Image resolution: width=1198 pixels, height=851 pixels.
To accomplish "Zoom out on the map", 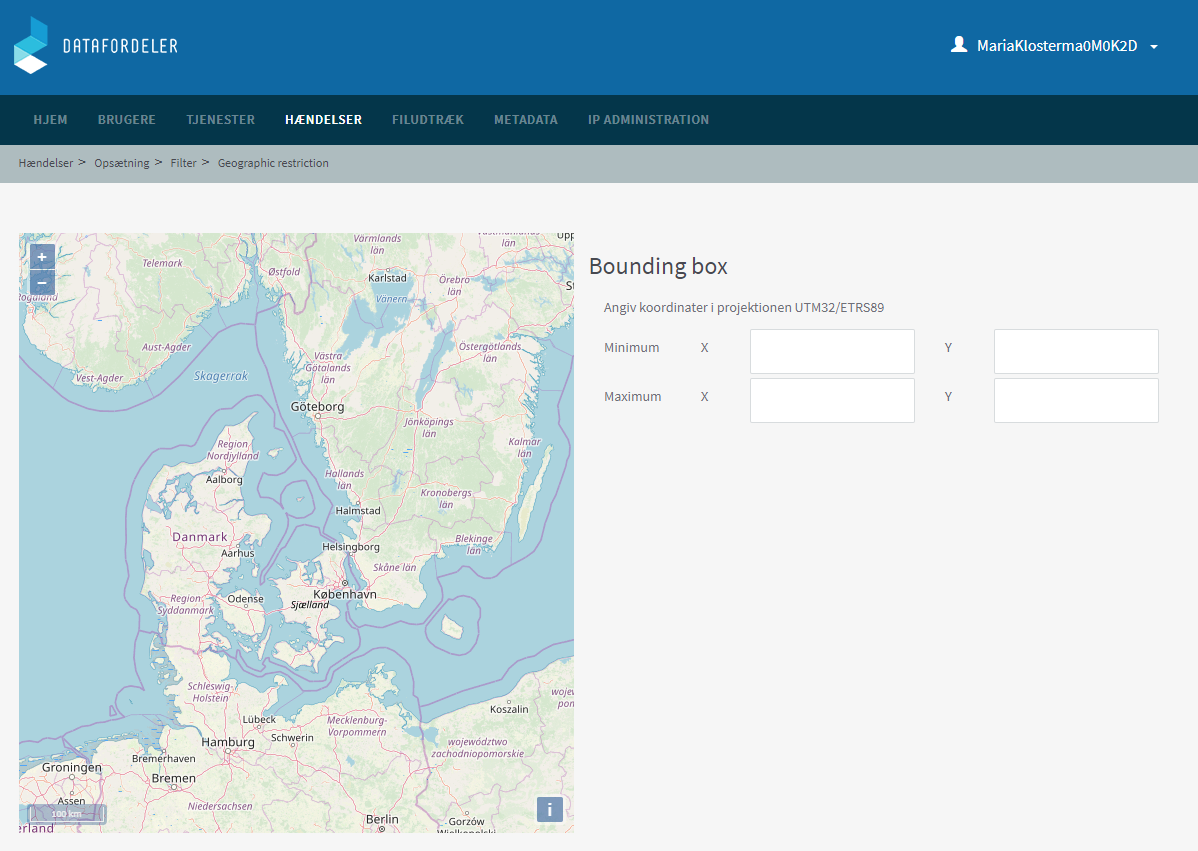I will click(x=42, y=283).
